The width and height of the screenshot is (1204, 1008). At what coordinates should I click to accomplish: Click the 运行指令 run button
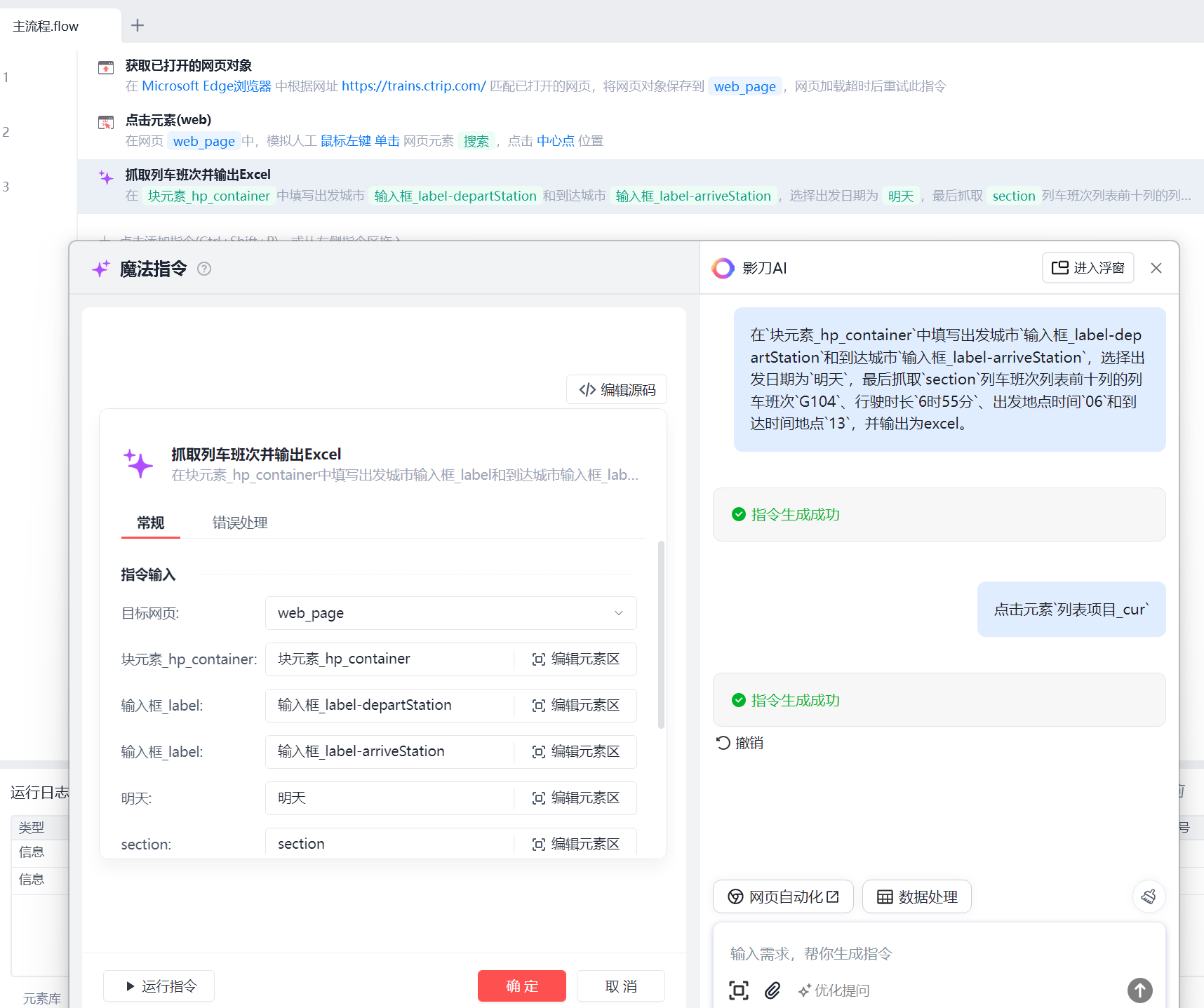click(x=159, y=986)
